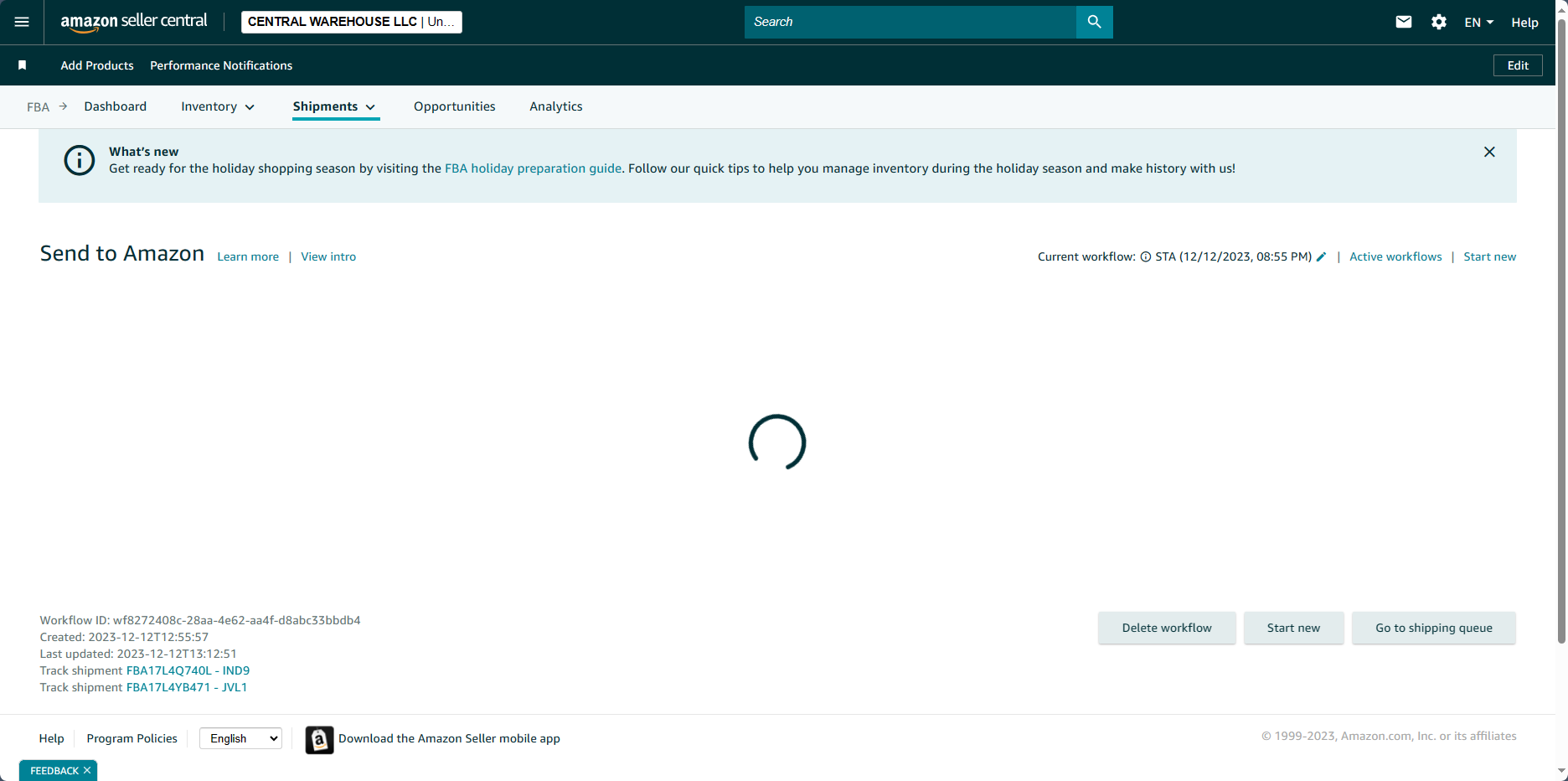Open the English language select box
Viewport: 1568px width, 781px height.
pyautogui.click(x=241, y=738)
